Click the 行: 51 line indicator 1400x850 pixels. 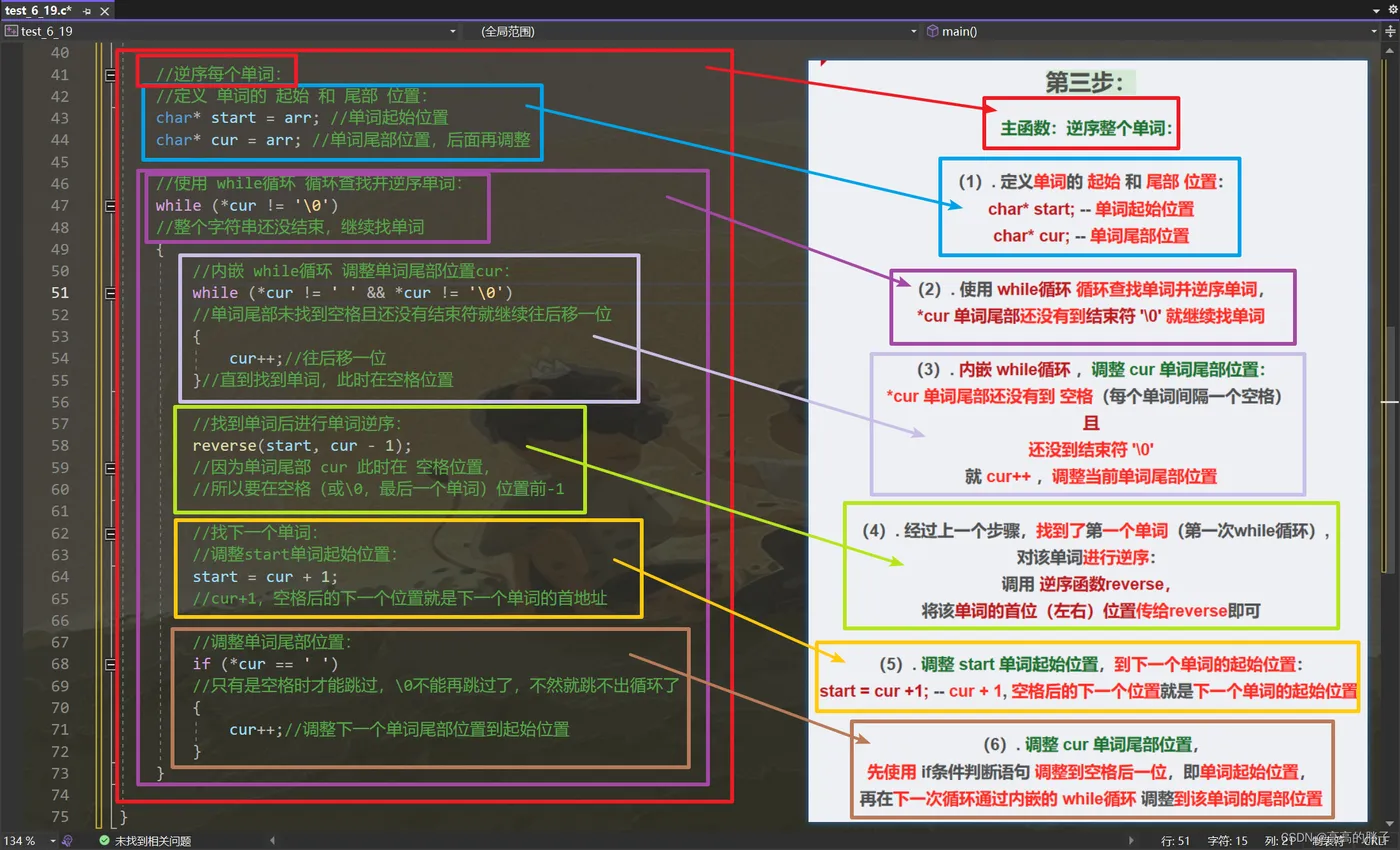pyautogui.click(x=1175, y=841)
